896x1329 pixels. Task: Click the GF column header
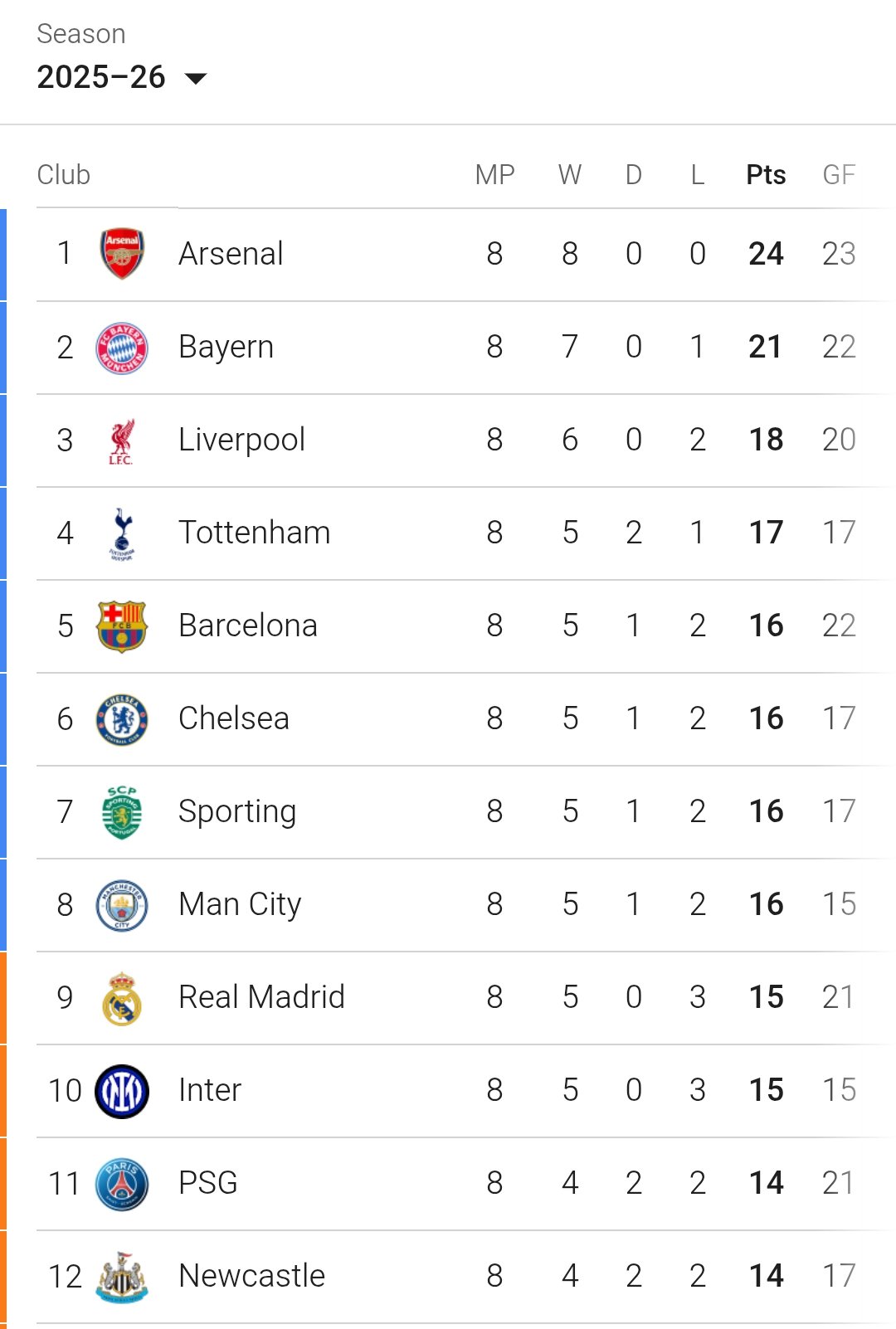click(x=839, y=175)
